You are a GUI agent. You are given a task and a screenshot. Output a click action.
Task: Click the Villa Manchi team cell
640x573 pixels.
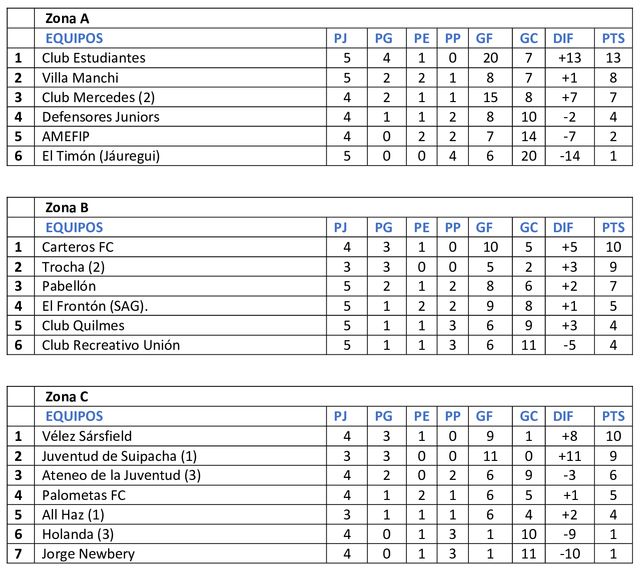pos(80,78)
